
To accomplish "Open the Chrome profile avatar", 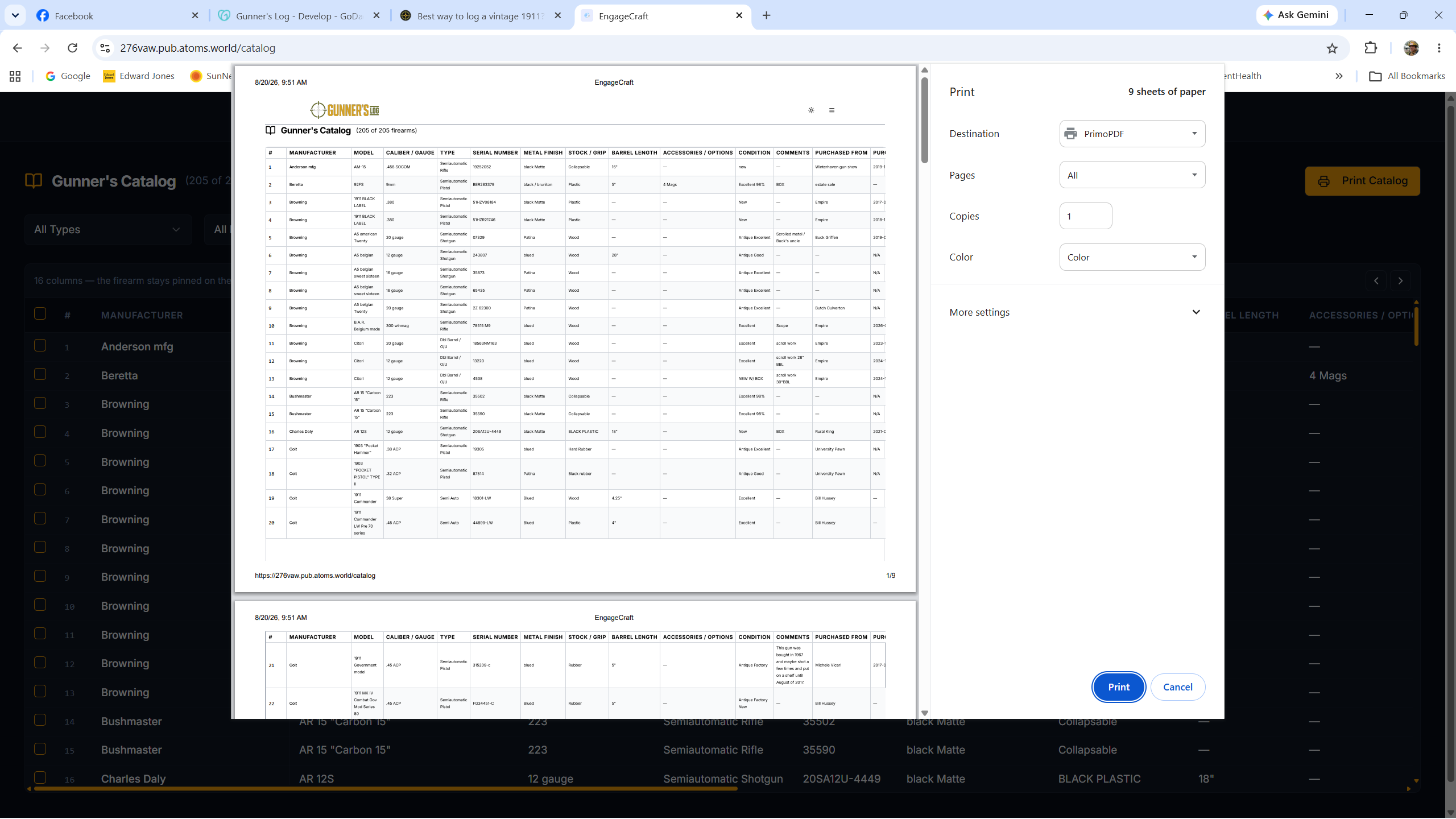I will (1411, 48).
